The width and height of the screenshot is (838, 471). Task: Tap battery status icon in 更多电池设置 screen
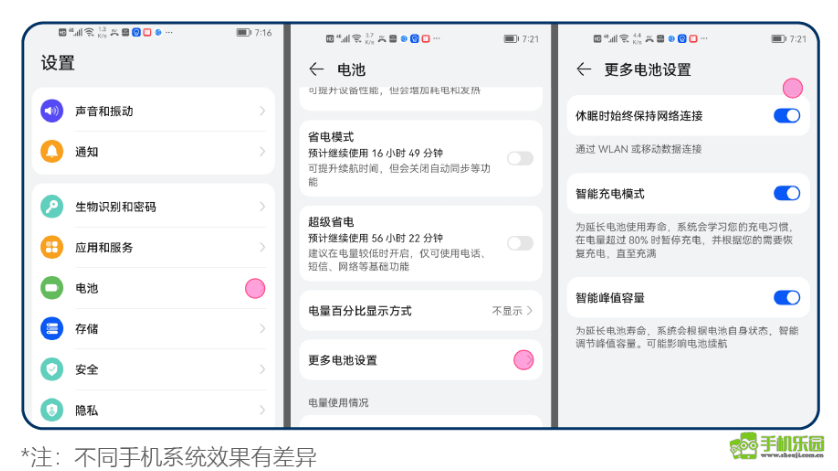tap(779, 39)
